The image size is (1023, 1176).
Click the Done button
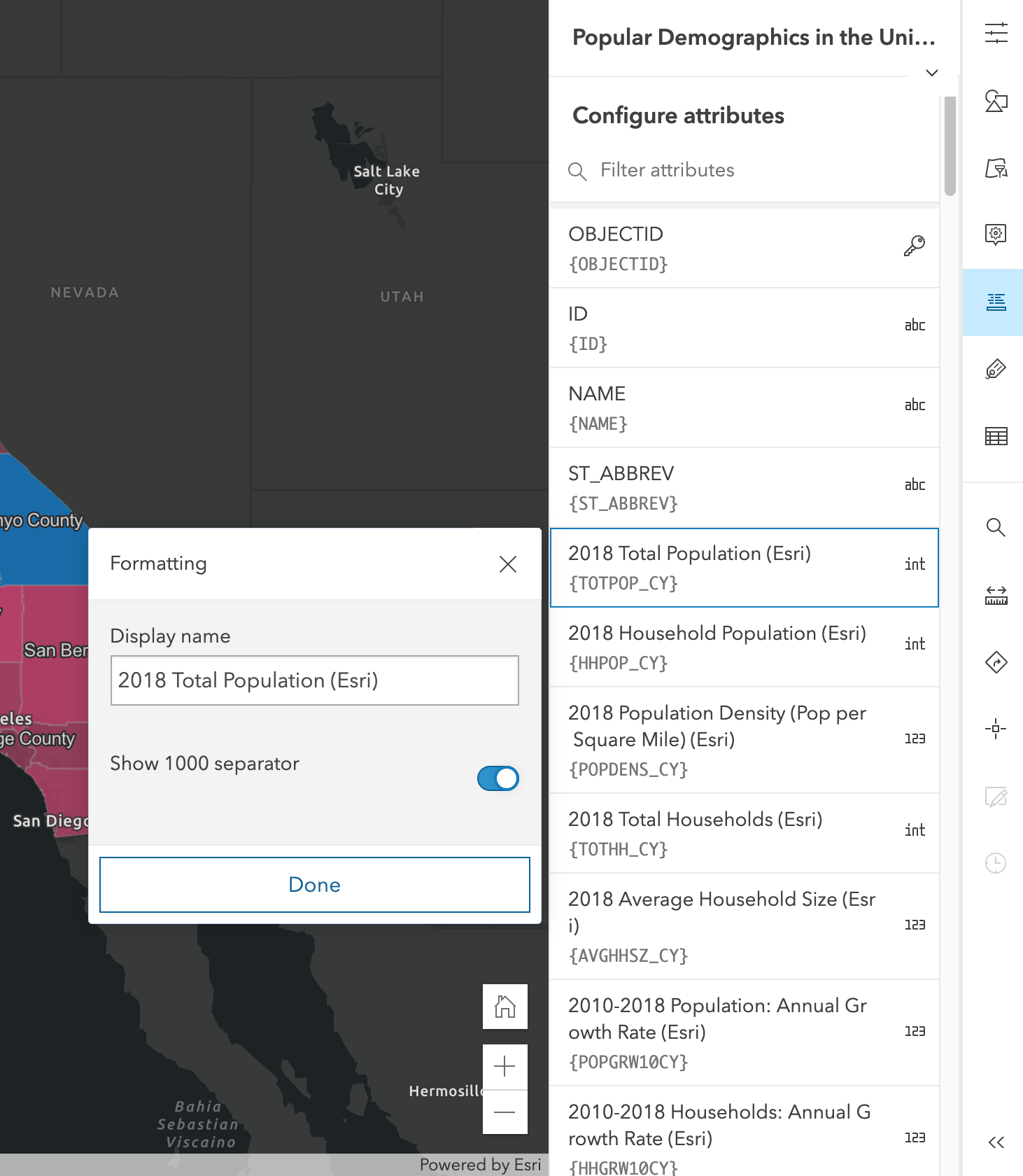click(x=315, y=885)
